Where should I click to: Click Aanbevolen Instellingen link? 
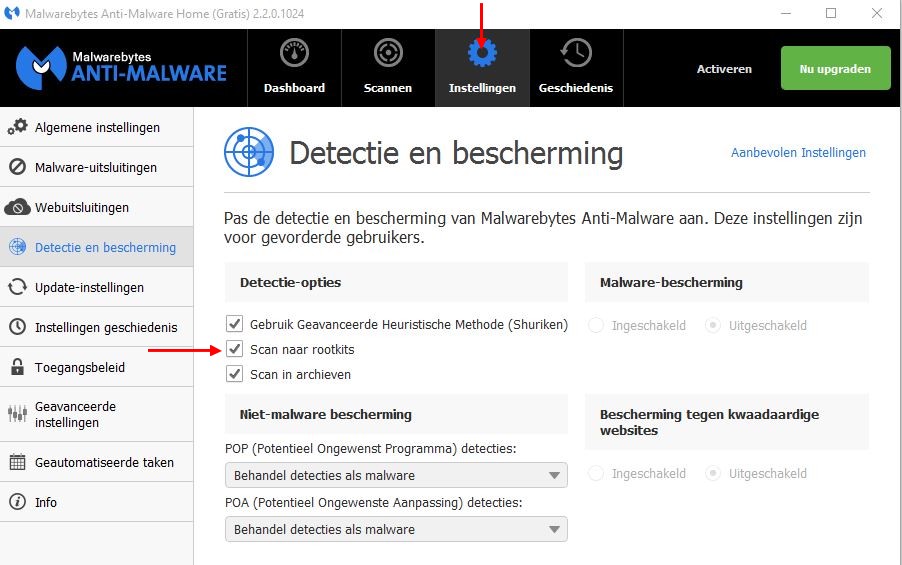coord(798,152)
